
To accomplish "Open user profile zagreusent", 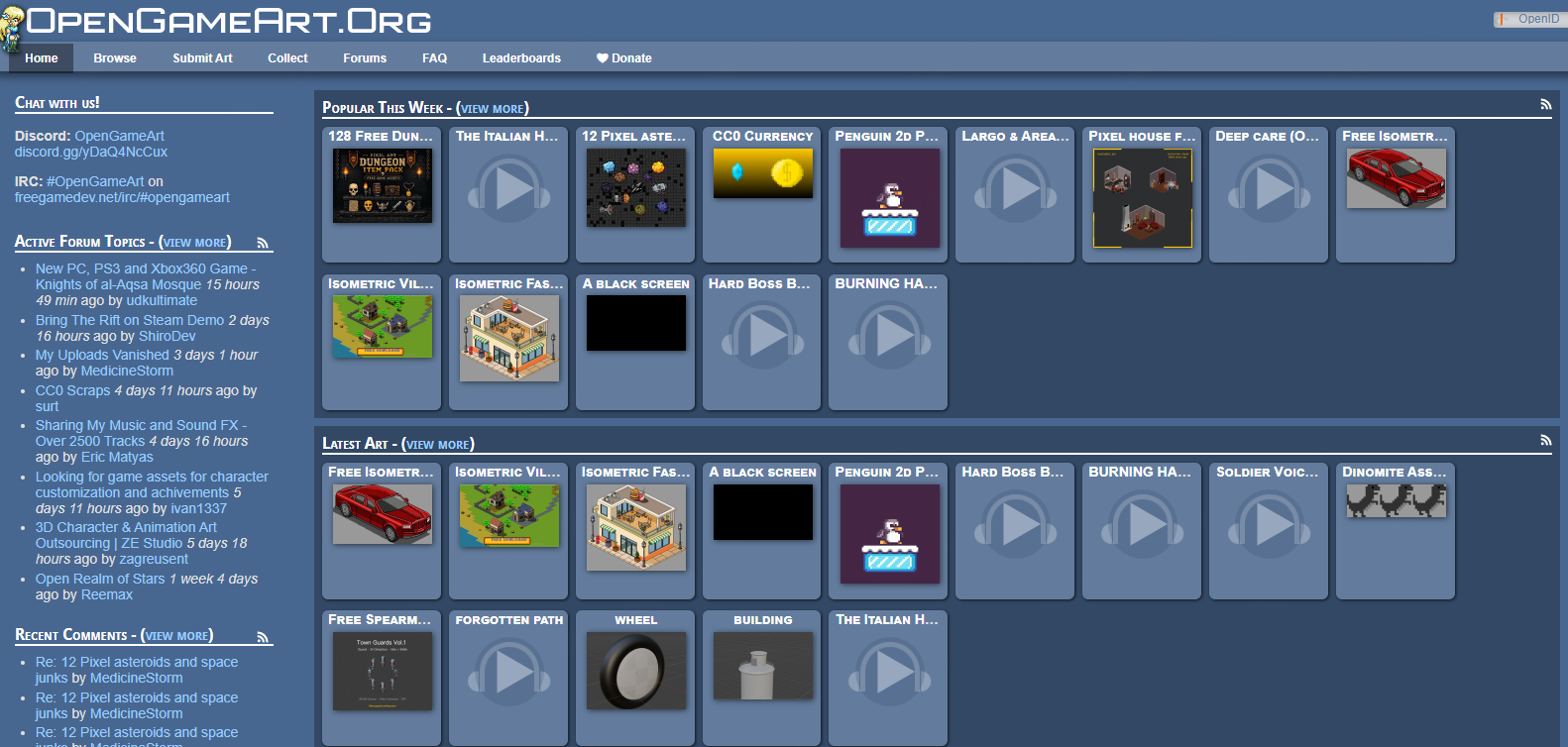I will click(x=154, y=559).
